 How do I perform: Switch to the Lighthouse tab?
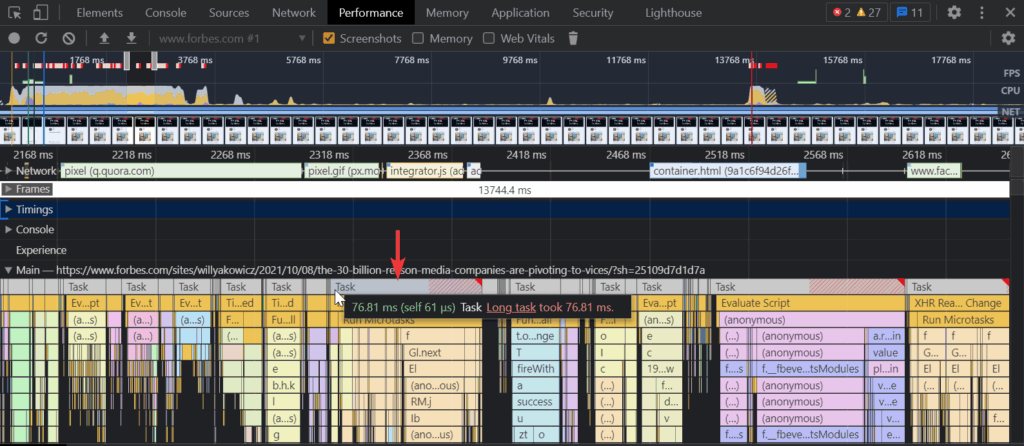tap(673, 12)
